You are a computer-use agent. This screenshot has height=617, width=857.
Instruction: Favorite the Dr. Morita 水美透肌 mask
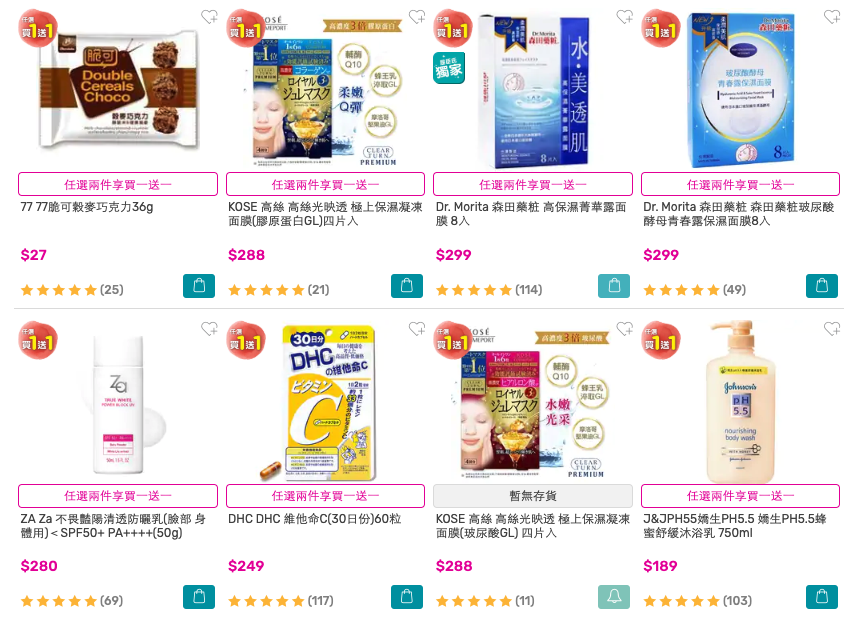(624, 17)
